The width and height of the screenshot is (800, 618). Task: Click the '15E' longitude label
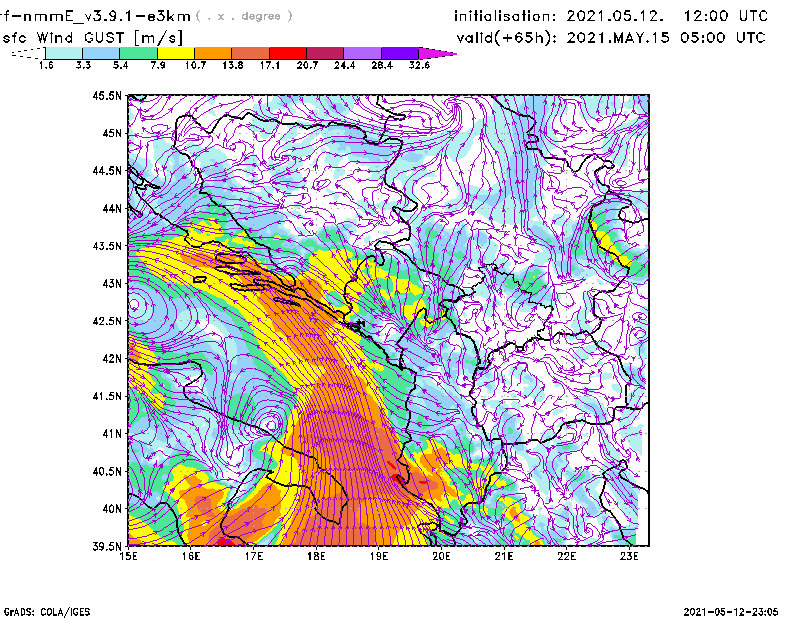click(x=128, y=556)
